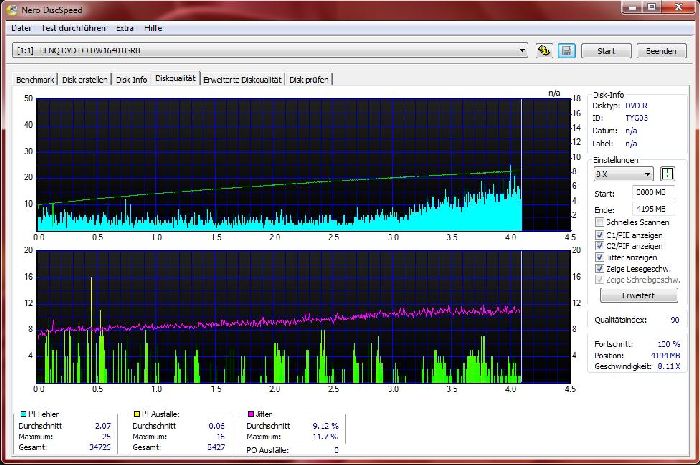This screenshot has height=465, width=700.
Task: Toggle the Zeige Lesegeschw. checkbox
Action: 600,269
